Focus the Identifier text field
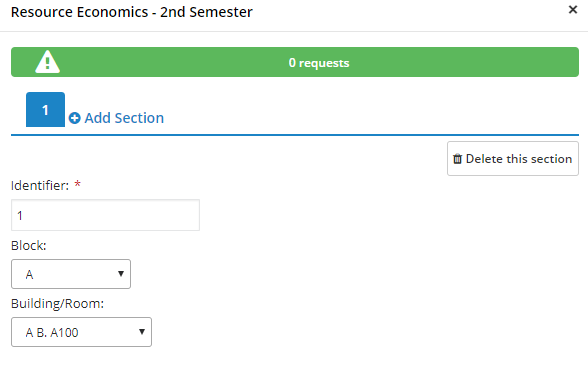Image resolution: width=588 pixels, height=365 pixels. tap(105, 215)
